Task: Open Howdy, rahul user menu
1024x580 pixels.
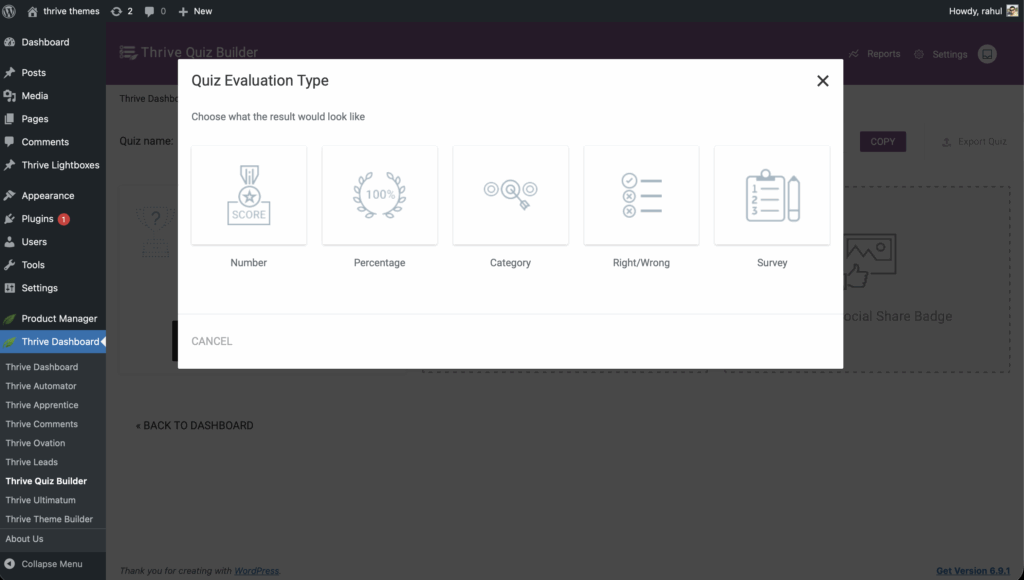Action: pyautogui.click(x=978, y=11)
